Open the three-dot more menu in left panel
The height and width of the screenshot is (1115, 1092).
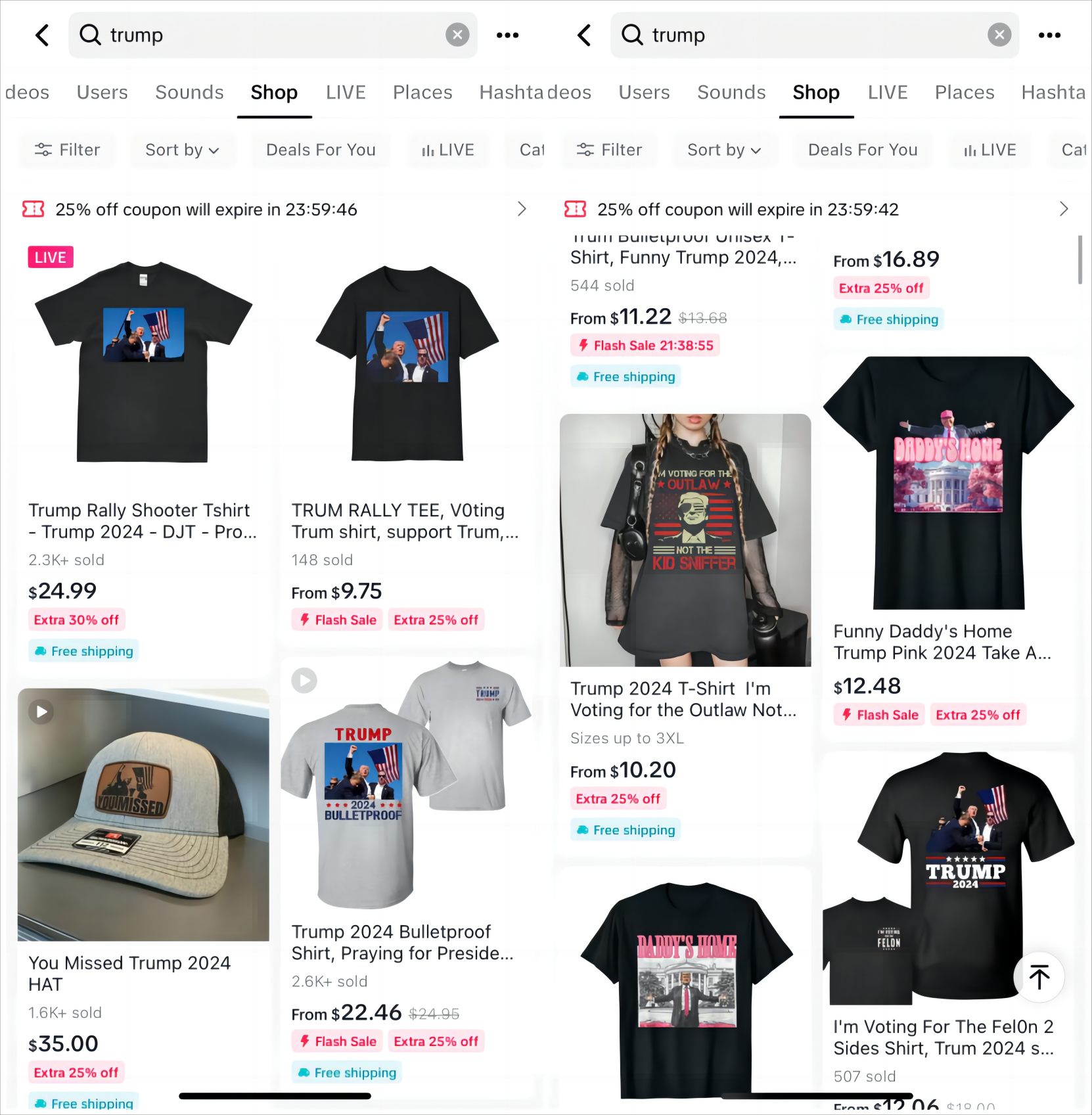507,35
